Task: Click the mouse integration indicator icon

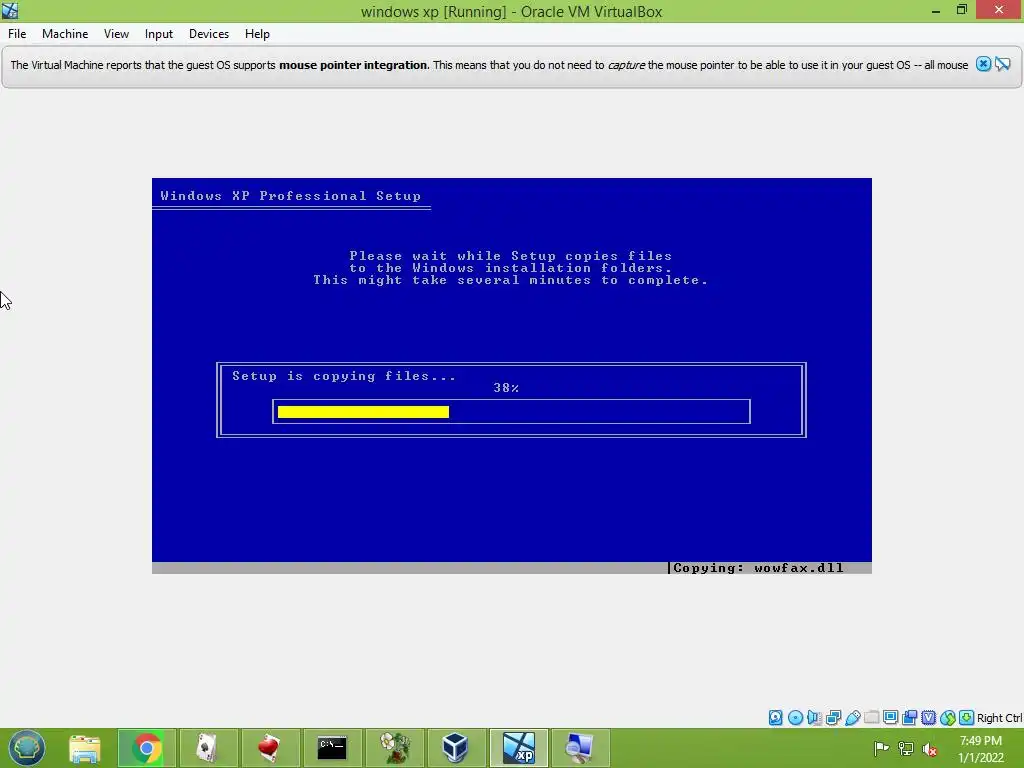Action: coord(948,718)
